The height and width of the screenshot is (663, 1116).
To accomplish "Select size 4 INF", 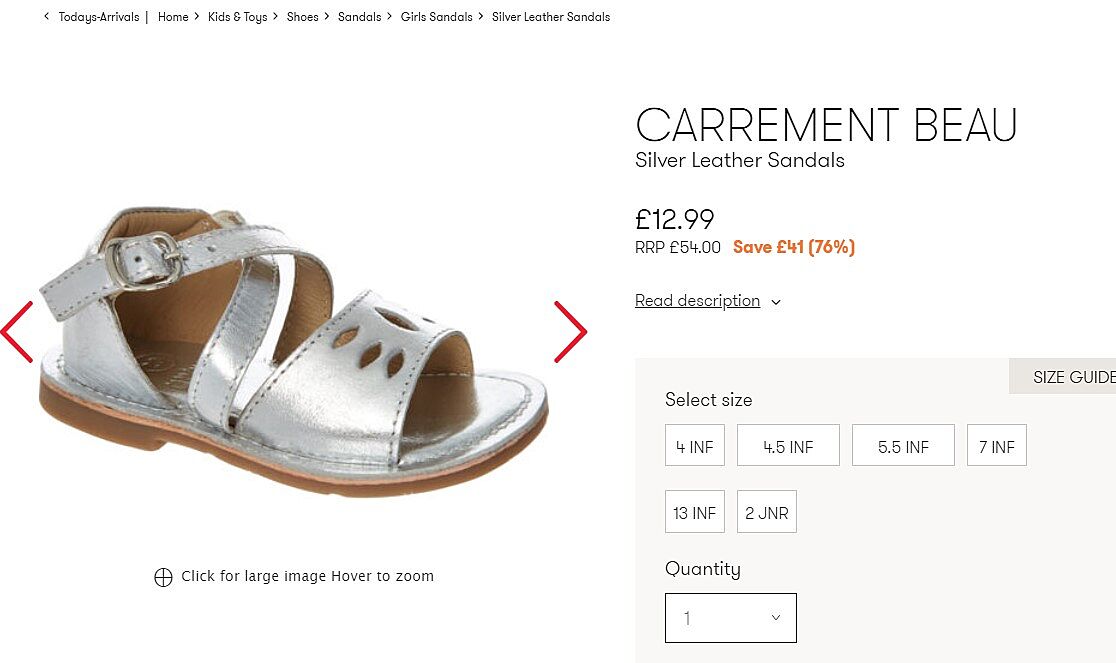I will 694,446.
